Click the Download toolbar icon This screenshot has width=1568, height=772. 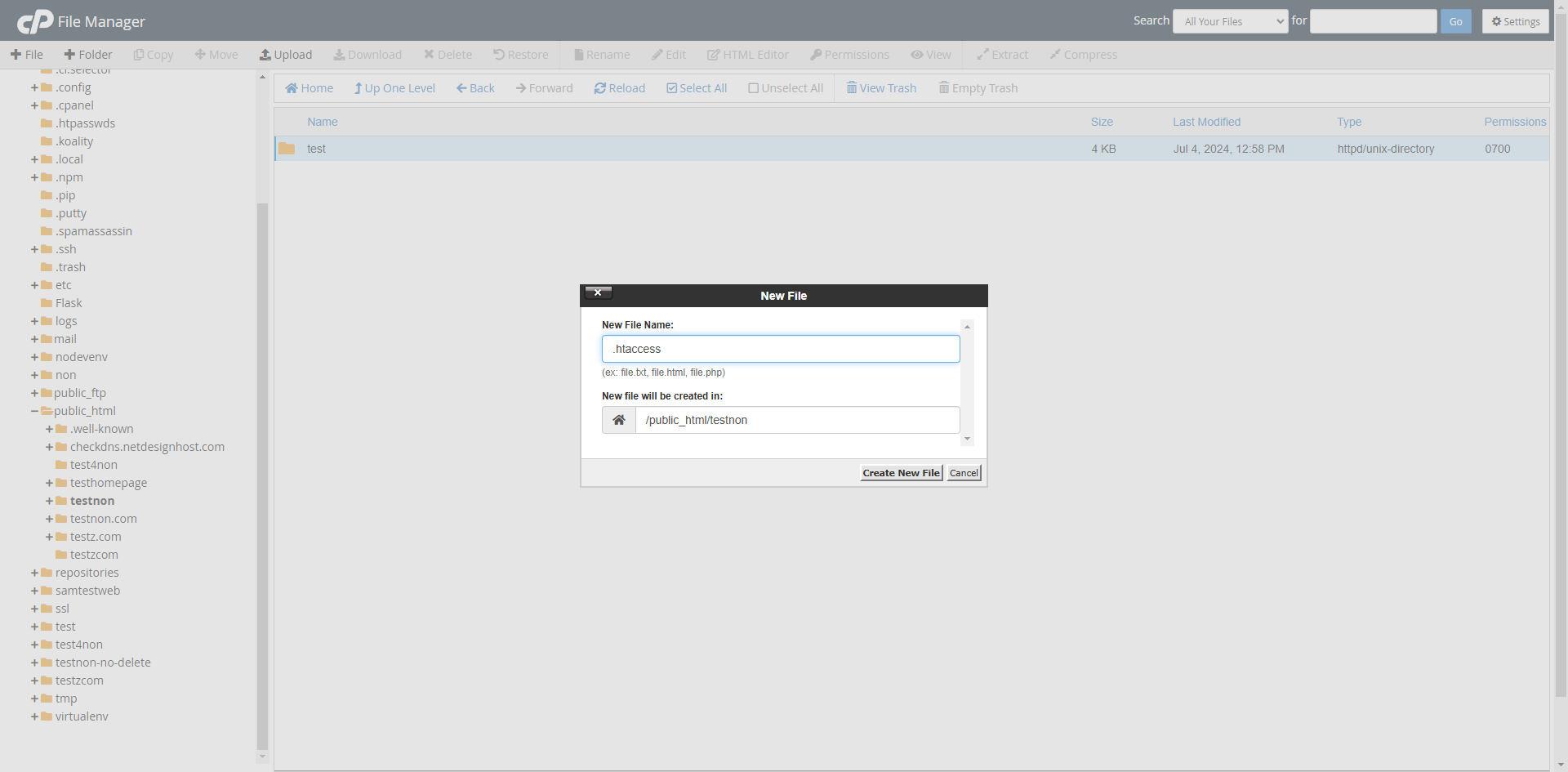(339, 55)
